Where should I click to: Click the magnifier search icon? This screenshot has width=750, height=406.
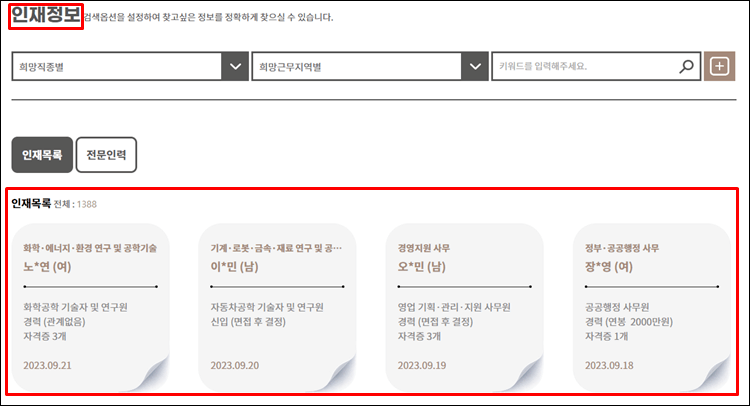(x=686, y=66)
